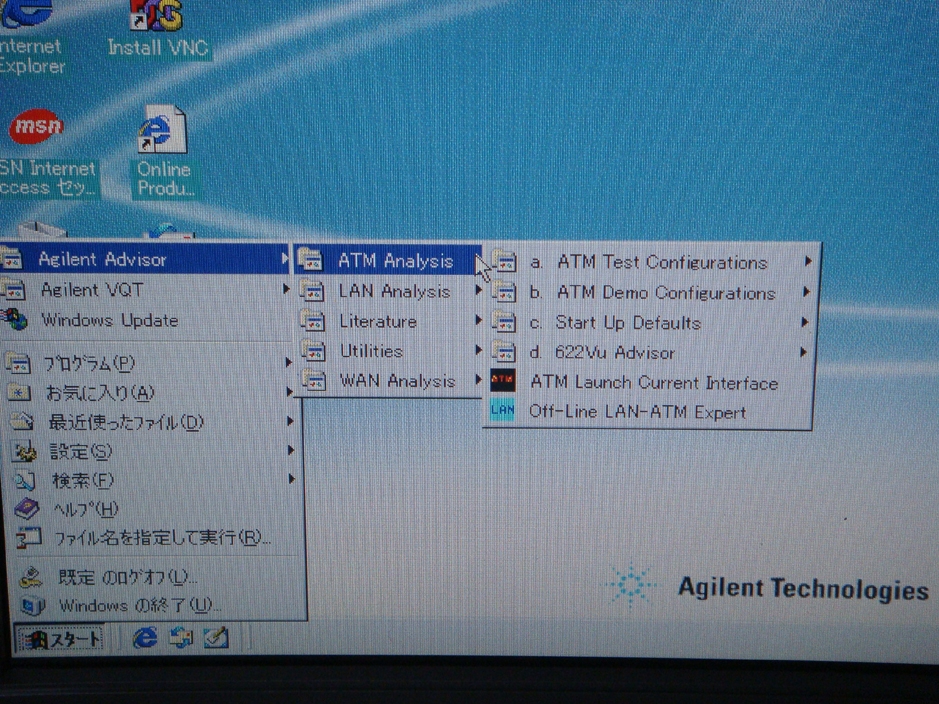This screenshot has width=939, height=704.
Task: Open ヘルプ(H) help entry
Action: 155,509
